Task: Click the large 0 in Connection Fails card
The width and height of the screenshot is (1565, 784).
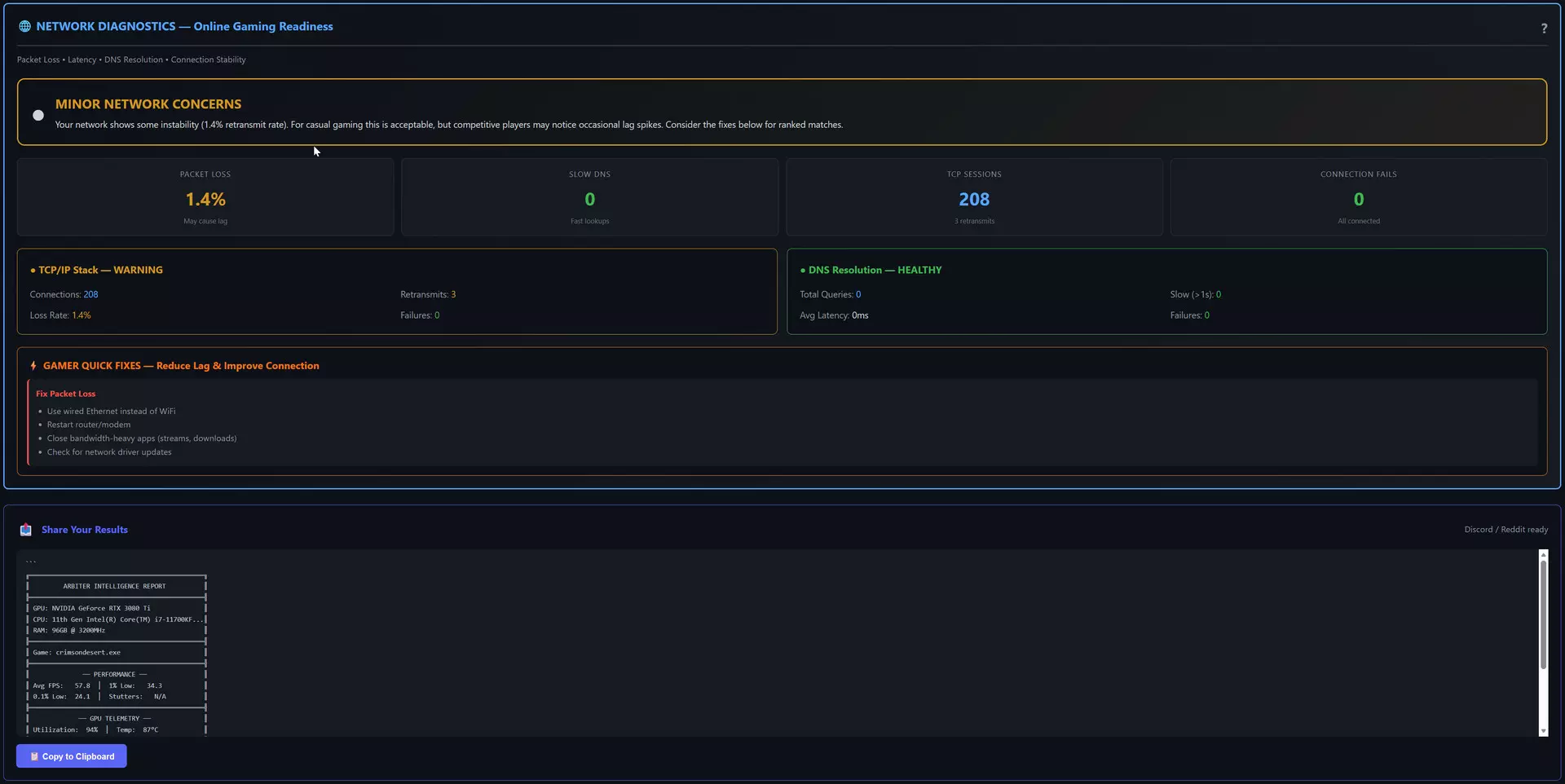Action: coord(1359,200)
